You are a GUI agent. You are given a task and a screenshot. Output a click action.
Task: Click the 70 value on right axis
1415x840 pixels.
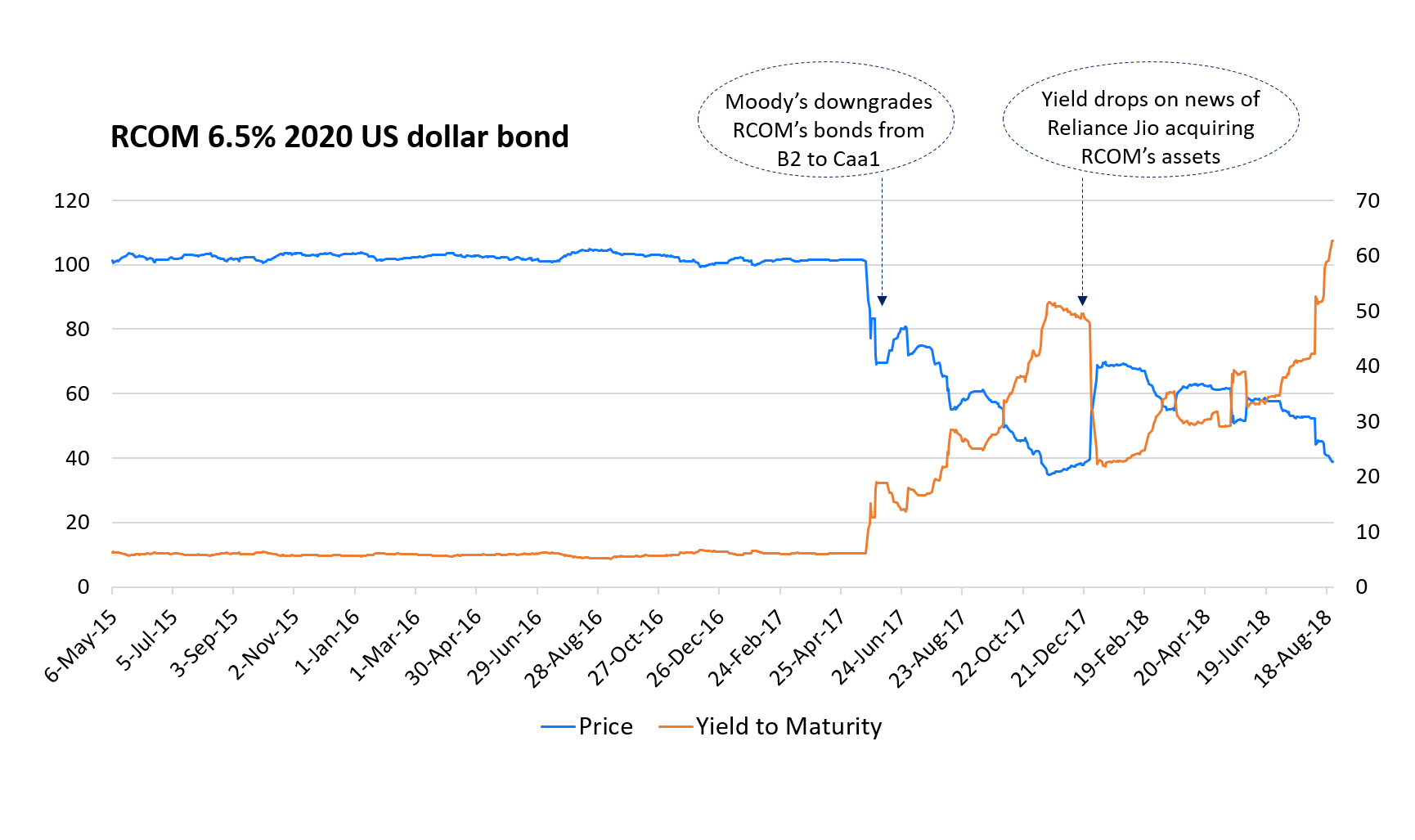[1367, 200]
